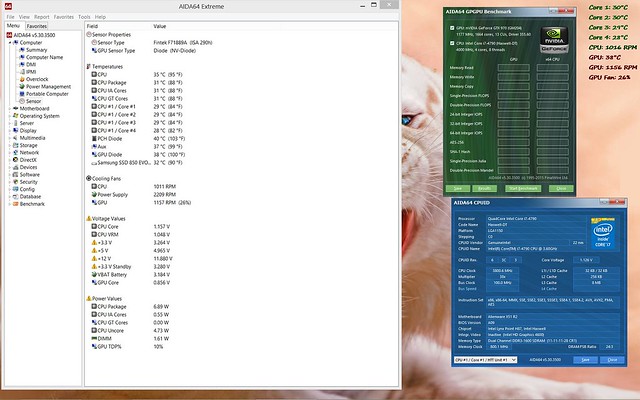Open the Favorites menu
Screen dimensions: 640x400
(64, 17)
